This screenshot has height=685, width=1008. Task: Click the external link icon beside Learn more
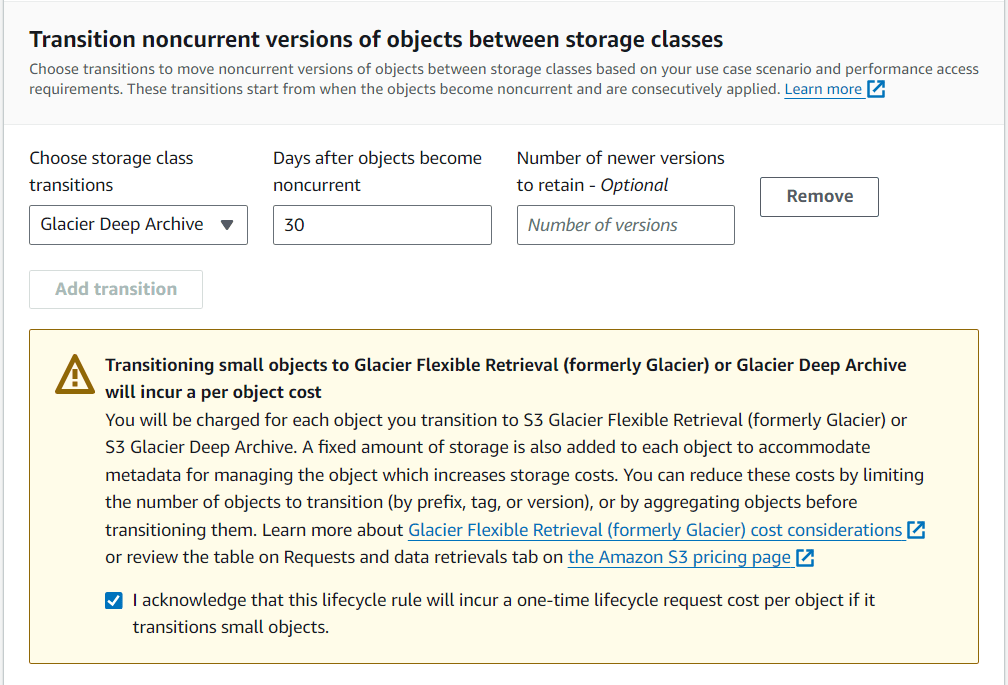click(x=876, y=89)
